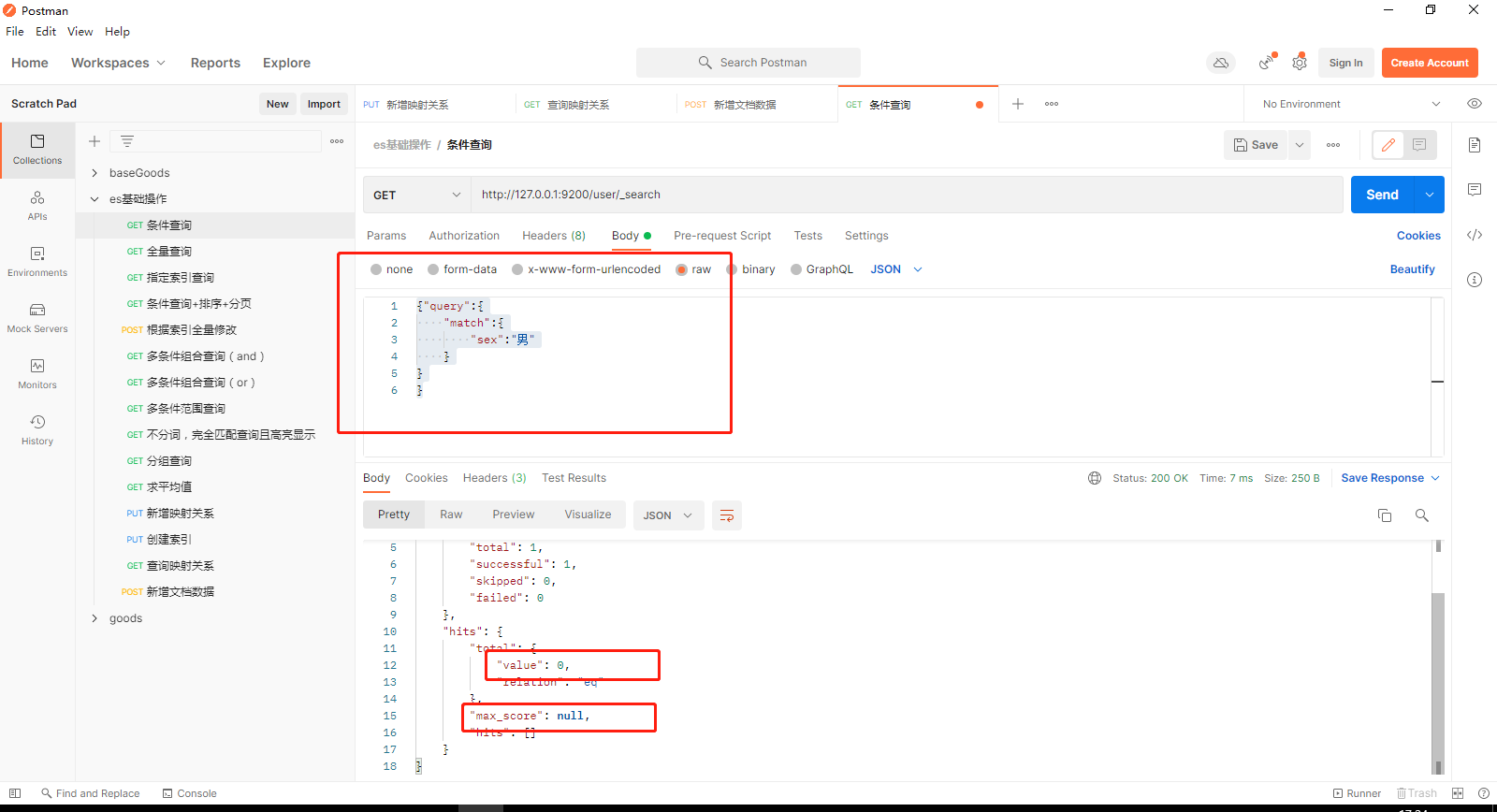
Task: Open the GET method dropdown
Action: (416, 195)
